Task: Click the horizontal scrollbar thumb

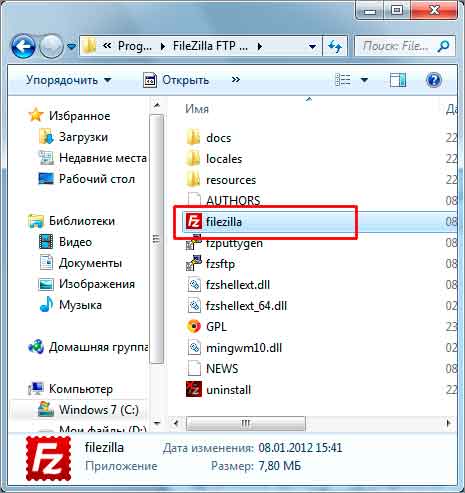Action: tap(246, 424)
